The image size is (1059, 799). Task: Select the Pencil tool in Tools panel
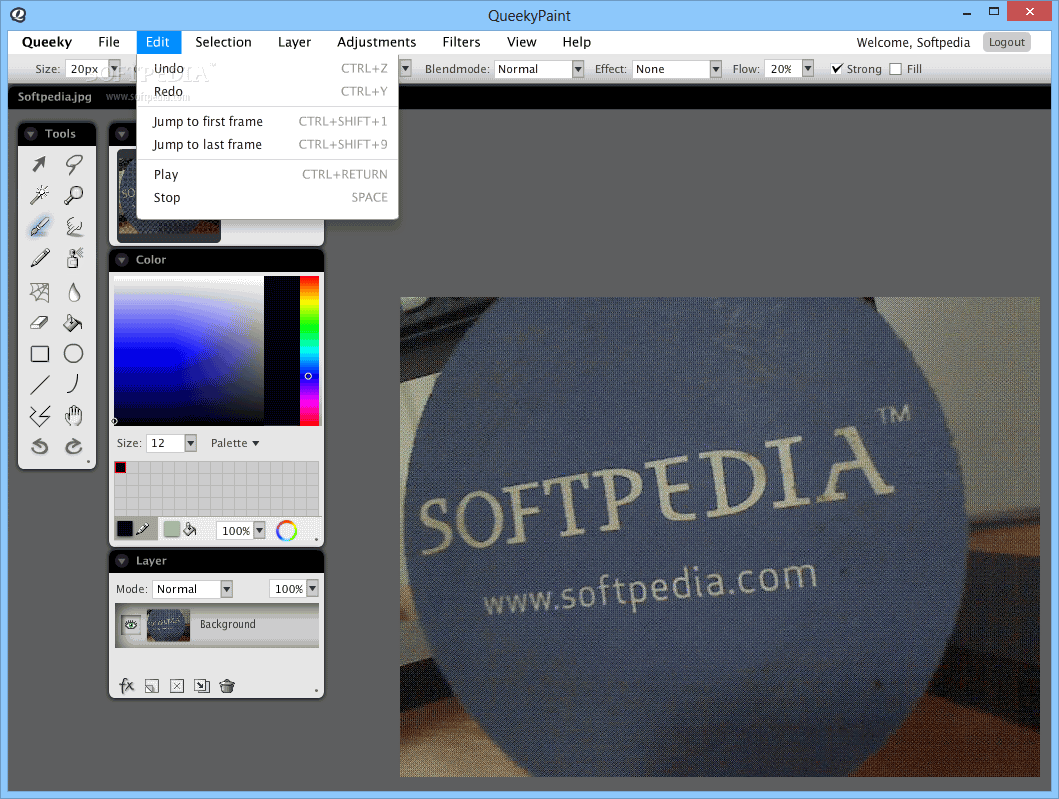39,258
